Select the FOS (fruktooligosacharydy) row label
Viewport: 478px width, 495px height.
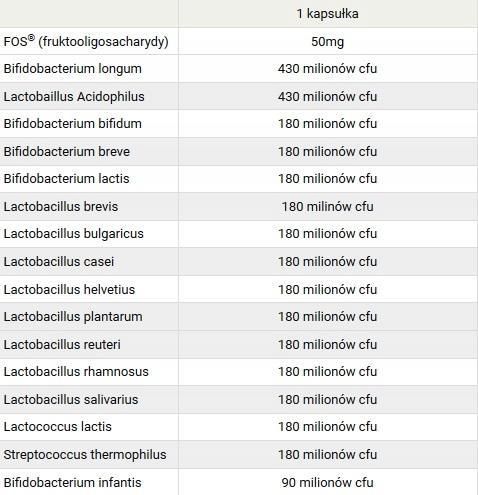86,41
